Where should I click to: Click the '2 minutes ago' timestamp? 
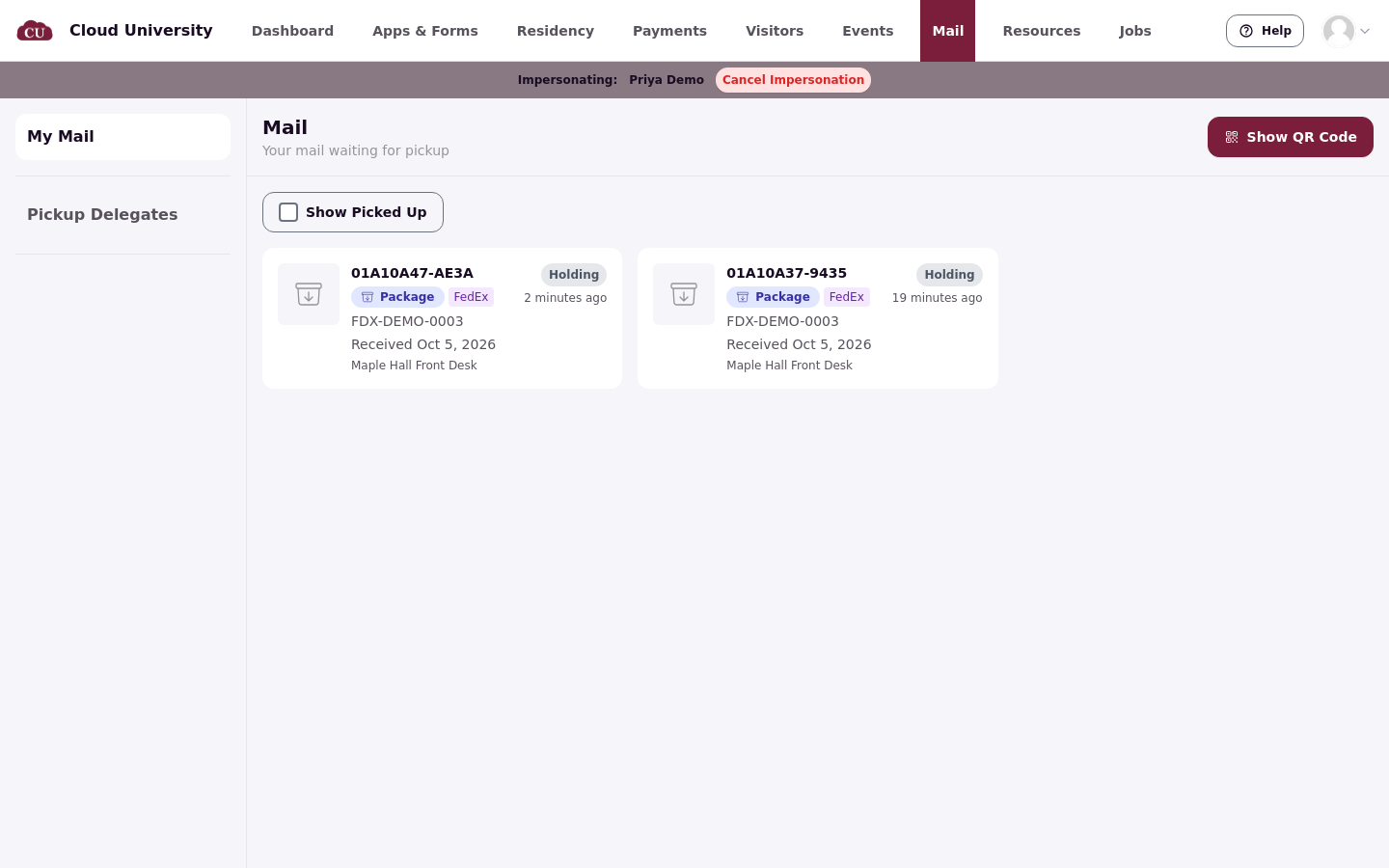pyautogui.click(x=565, y=298)
